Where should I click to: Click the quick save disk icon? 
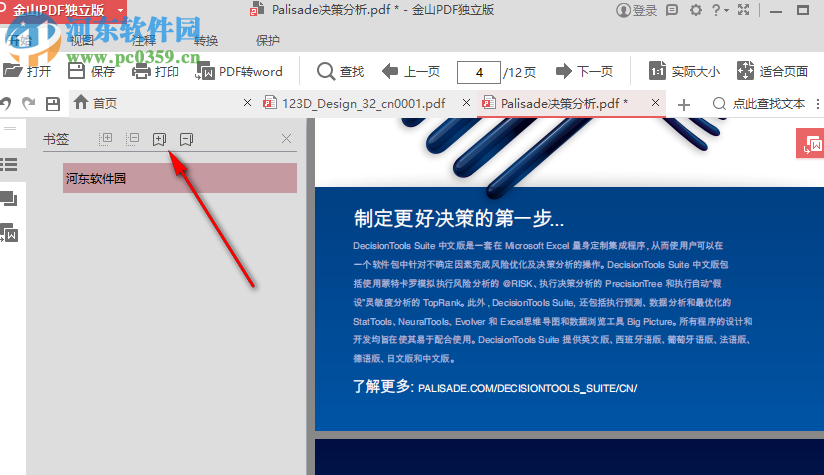point(53,104)
